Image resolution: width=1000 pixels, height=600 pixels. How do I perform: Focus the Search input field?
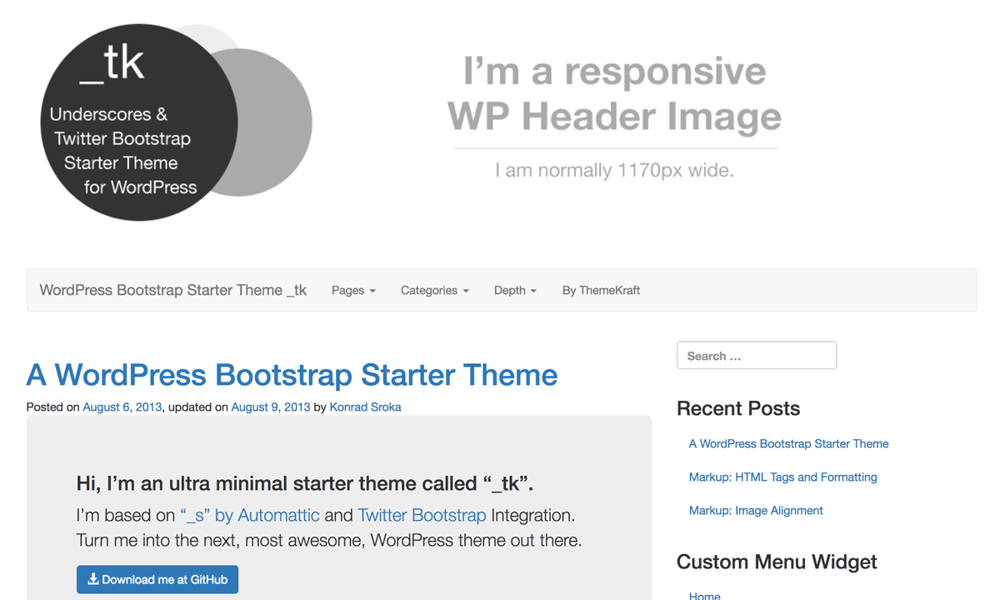pyautogui.click(x=756, y=356)
